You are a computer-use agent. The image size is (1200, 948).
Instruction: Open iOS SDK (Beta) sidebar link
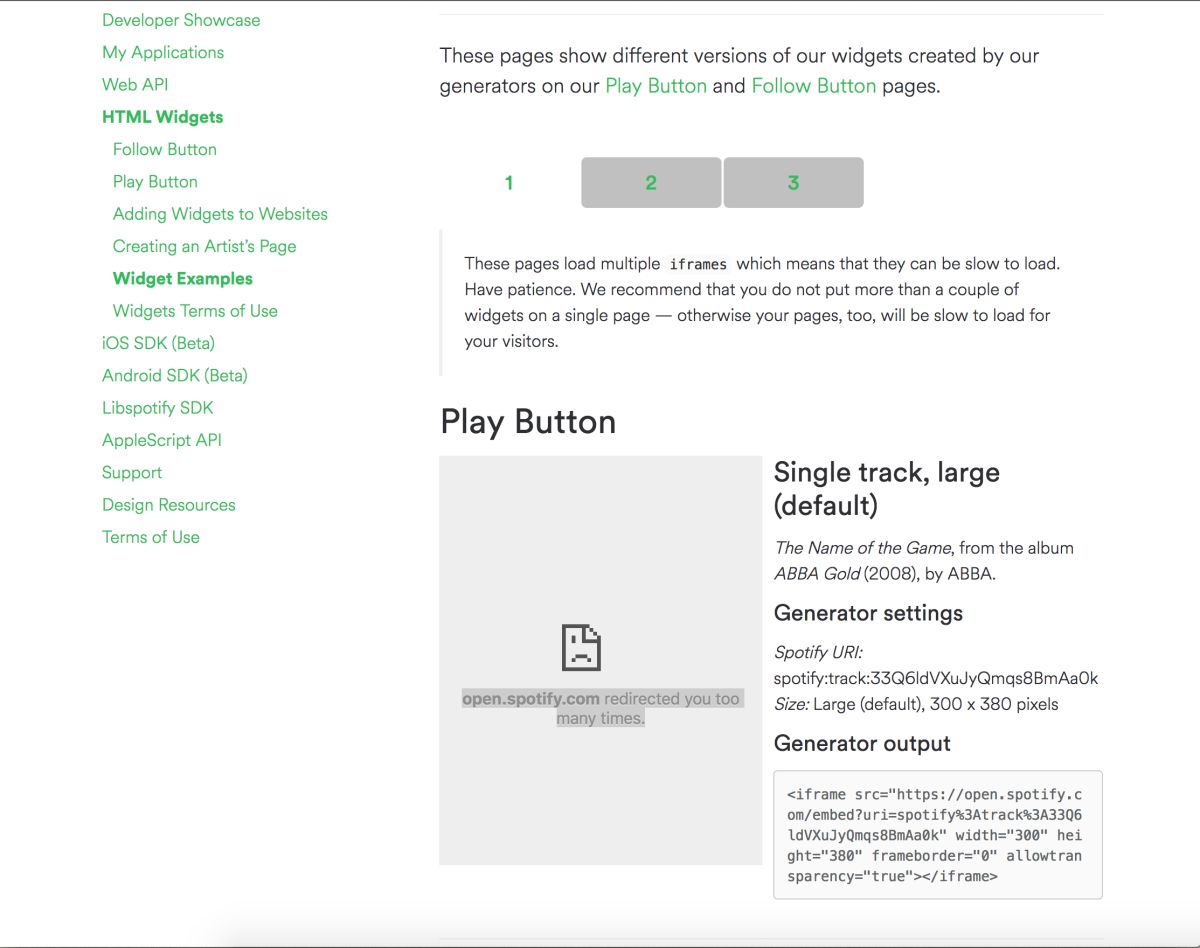coord(158,343)
